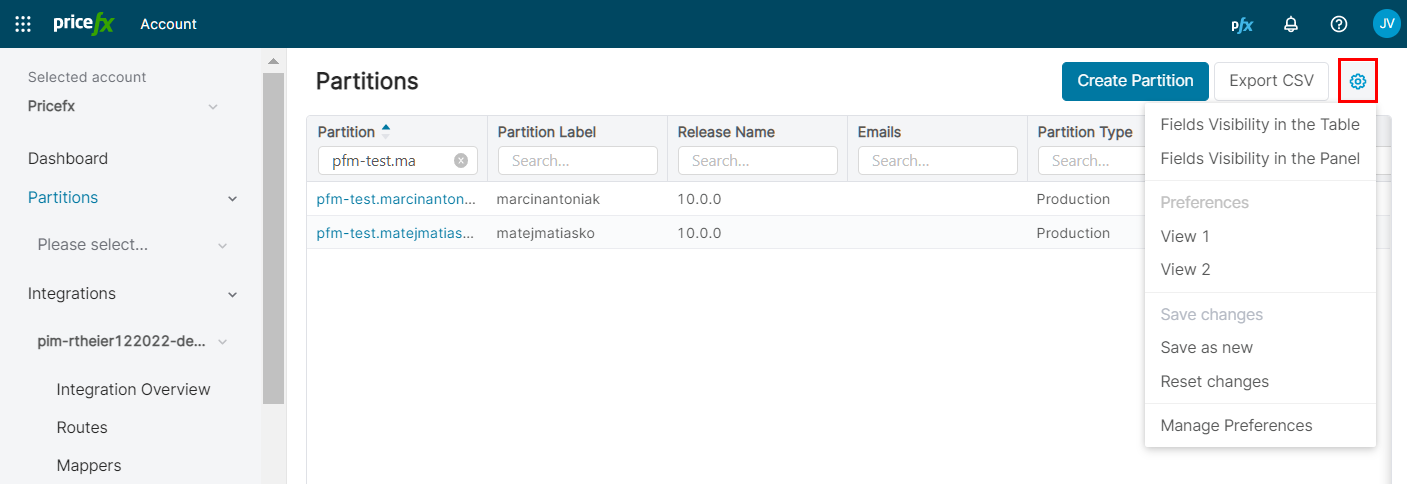This screenshot has height=484, width=1407.
Task: Focus the Partition Label search field
Action: pyautogui.click(x=577, y=161)
